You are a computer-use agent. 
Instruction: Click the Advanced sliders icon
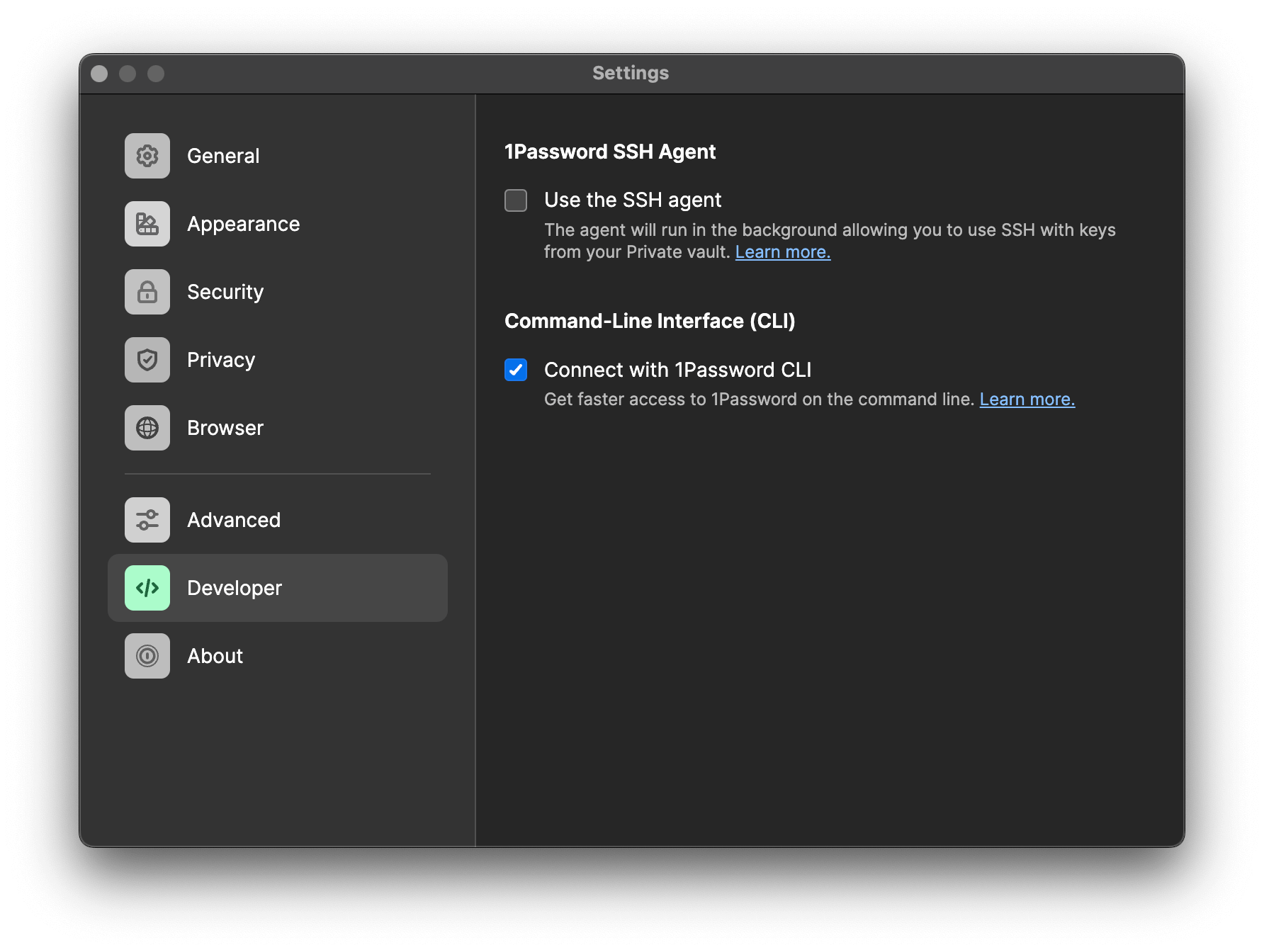pyautogui.click(x=147, y=520)
